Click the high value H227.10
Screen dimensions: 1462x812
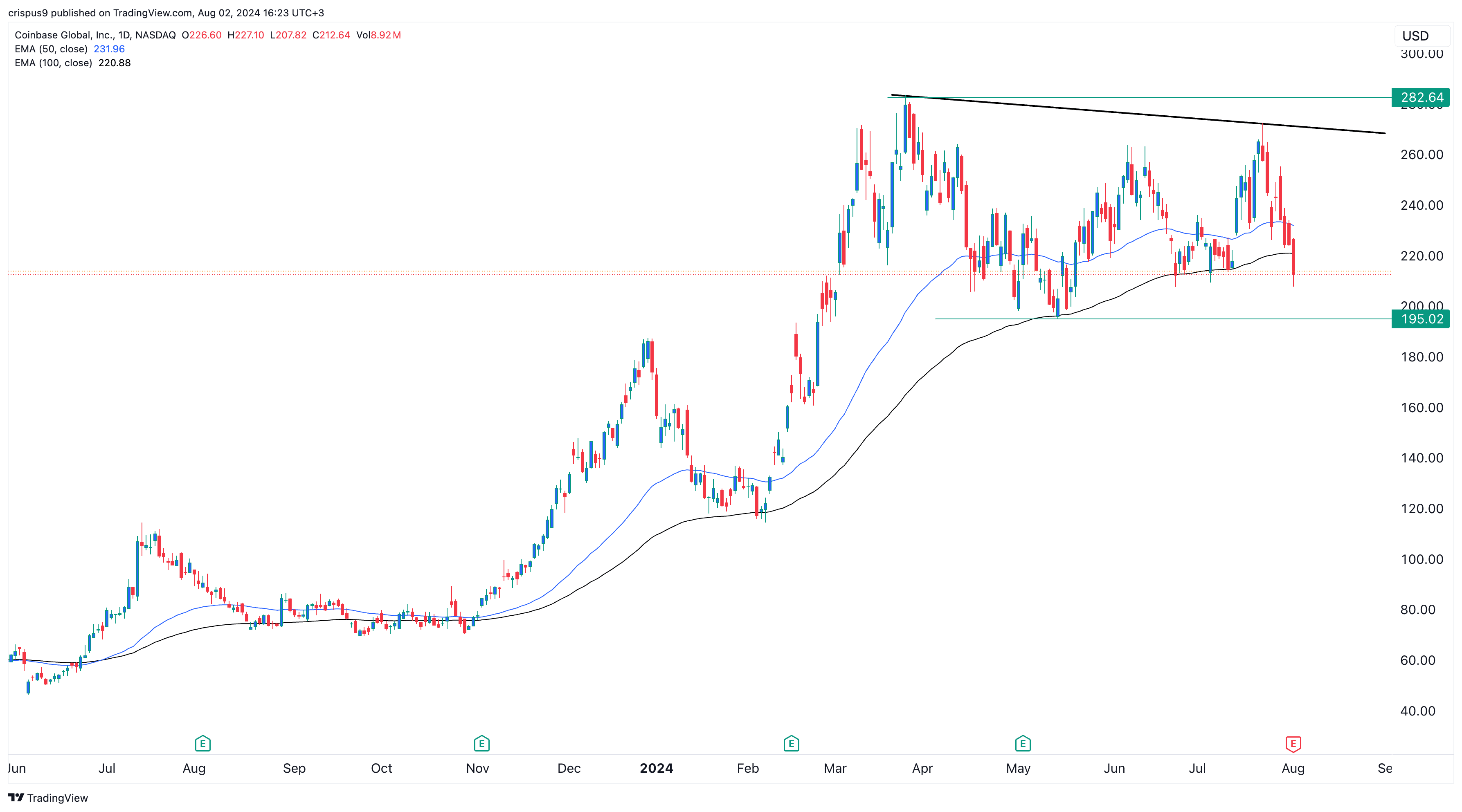point(246,35)
